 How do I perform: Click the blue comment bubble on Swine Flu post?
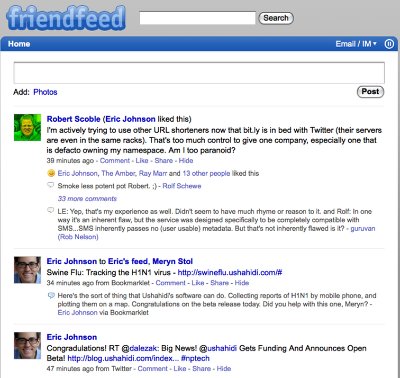point(51,295)
